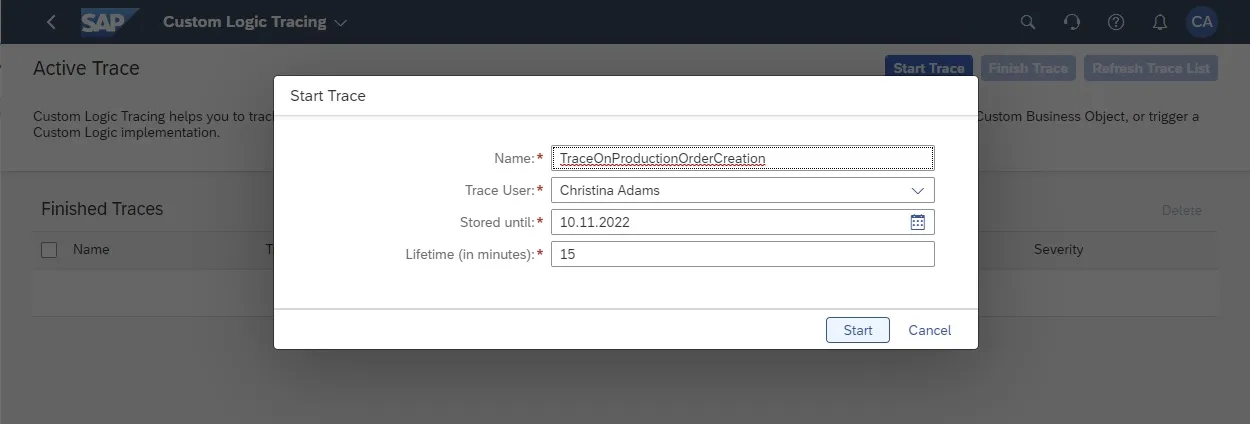Click the Start Trace button in background
Image resolution: width=1250 pixels, height=424 pixels.
point(929,68)
